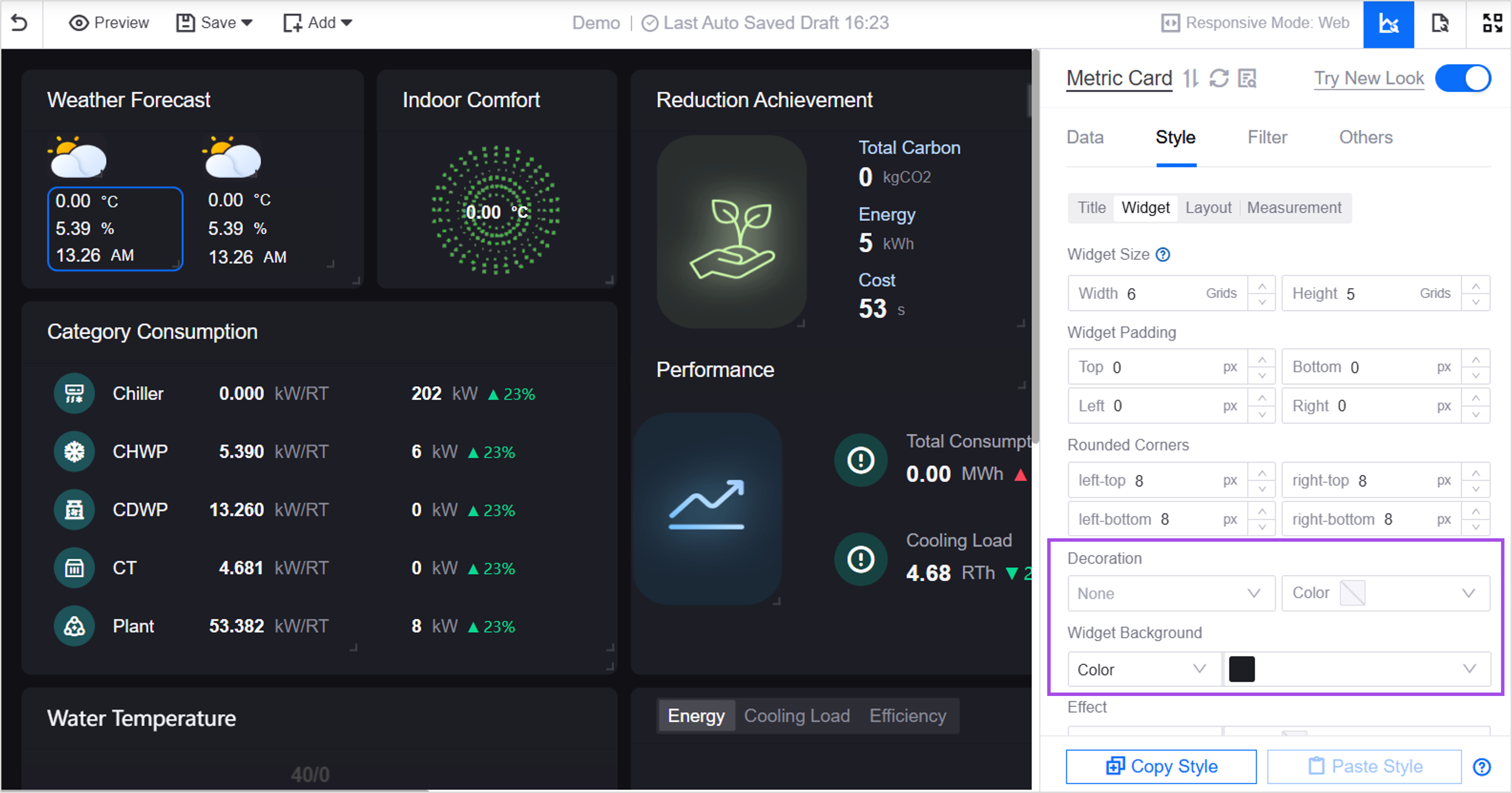Click the Preview button

click(x=109, y=23)
